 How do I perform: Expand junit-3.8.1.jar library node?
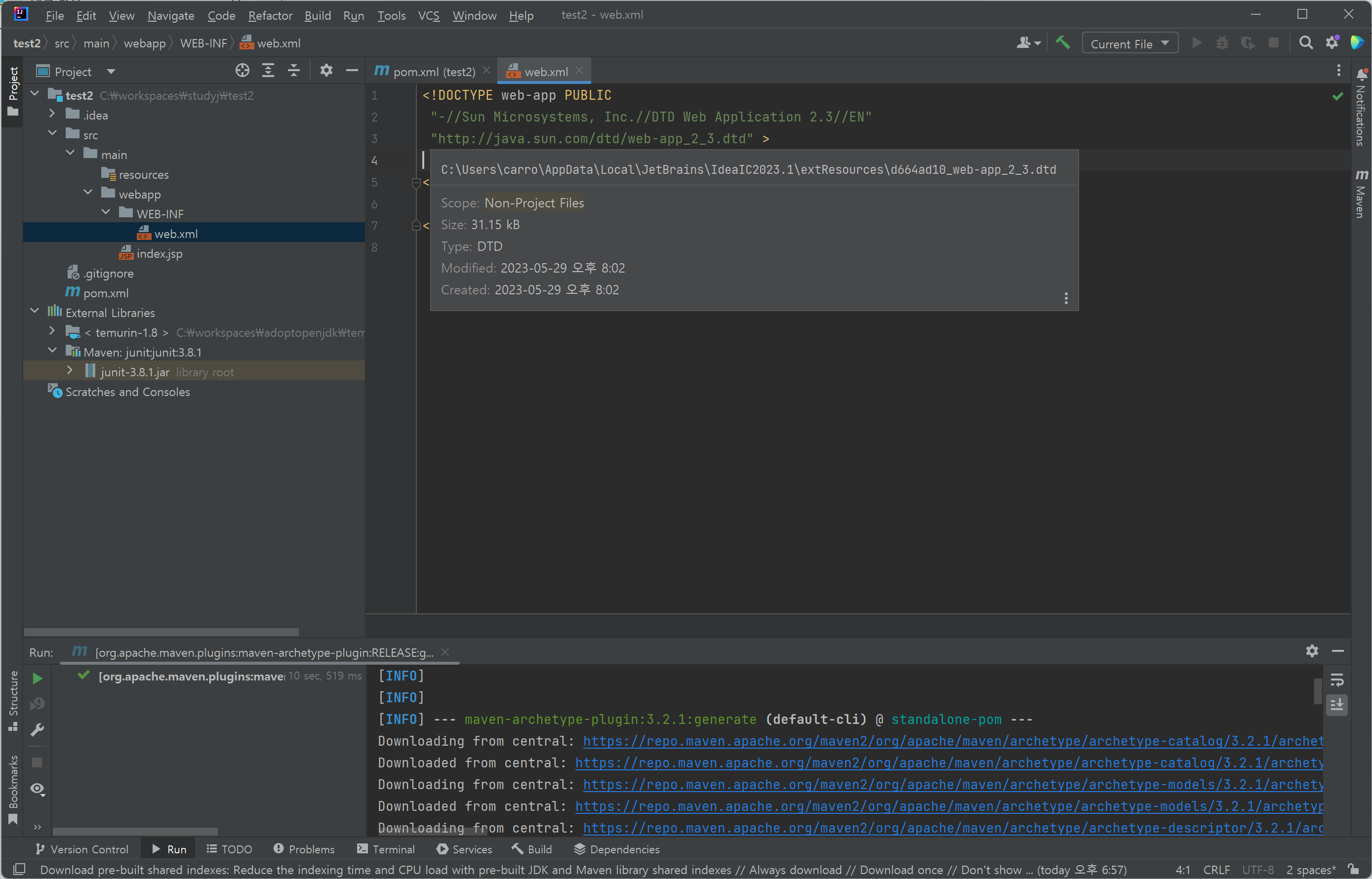[70, 371]
